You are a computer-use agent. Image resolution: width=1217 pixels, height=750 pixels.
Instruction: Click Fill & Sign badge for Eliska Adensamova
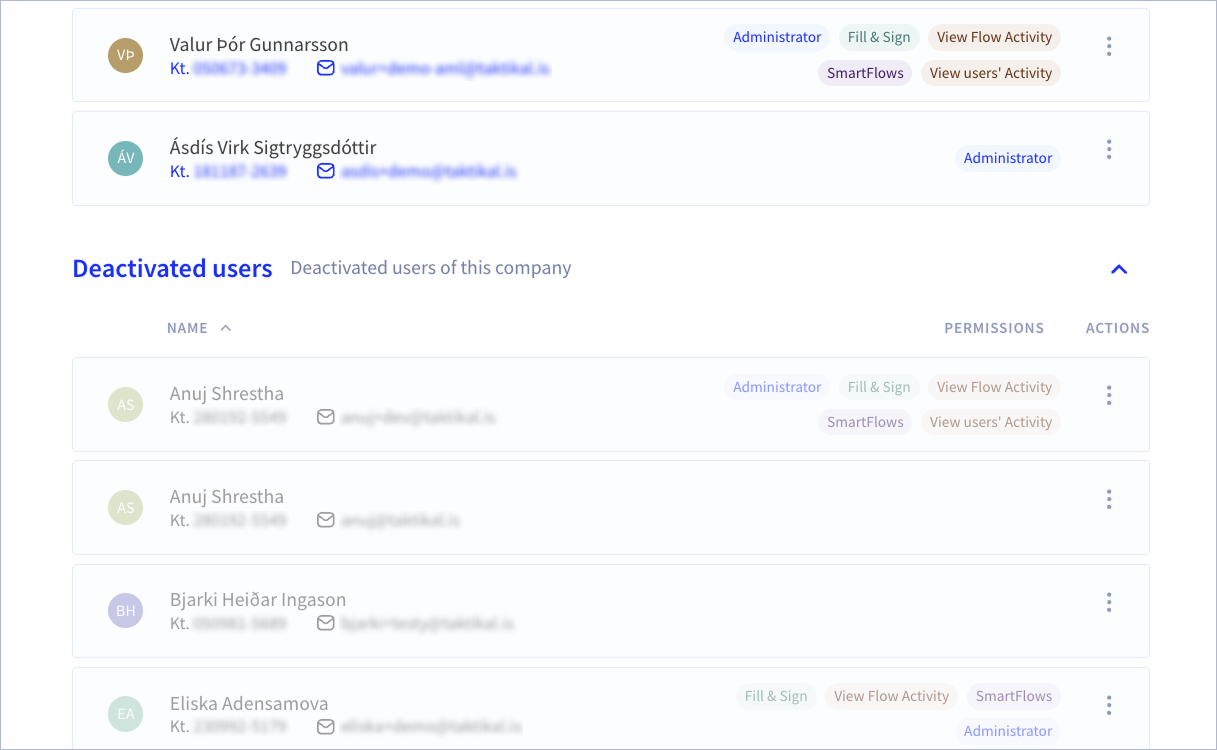776,696
